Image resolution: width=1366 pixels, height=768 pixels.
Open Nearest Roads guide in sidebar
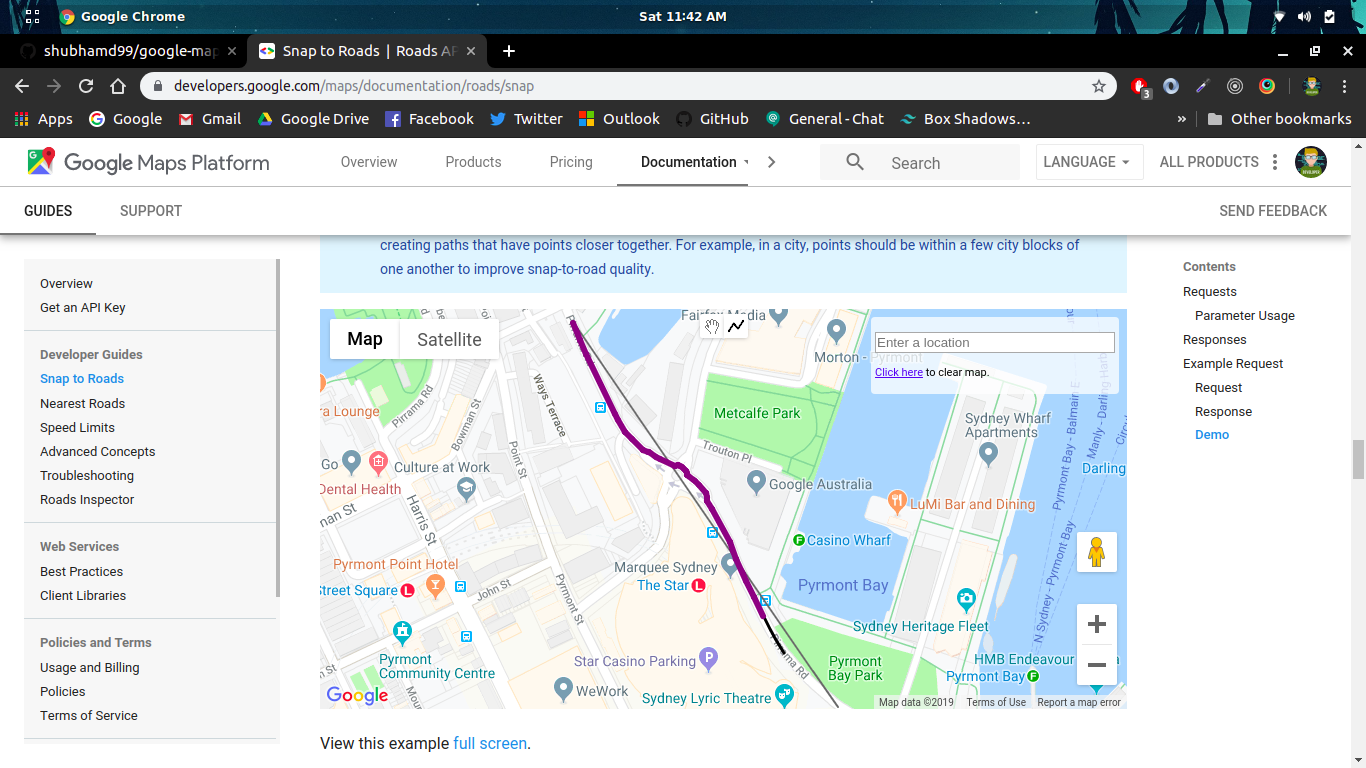(x=83, y=403)
